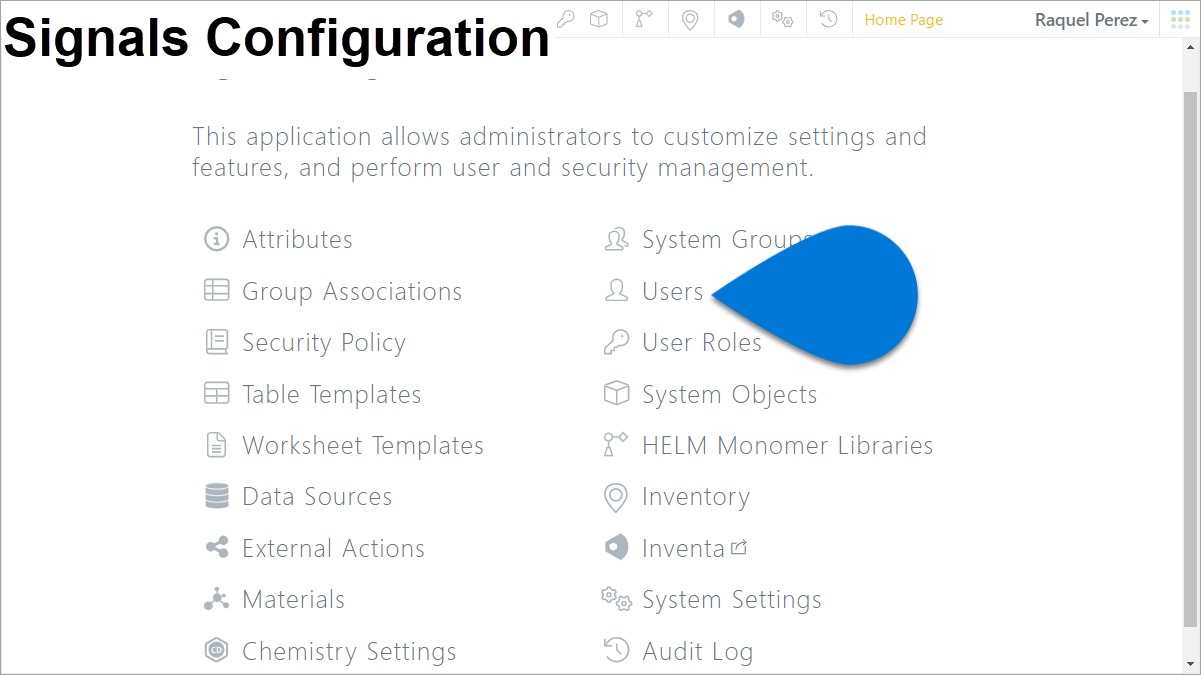Click the clock icon beside Audit Log
Viewport: 1201px width, 675px height.
(x=616, y=651)
